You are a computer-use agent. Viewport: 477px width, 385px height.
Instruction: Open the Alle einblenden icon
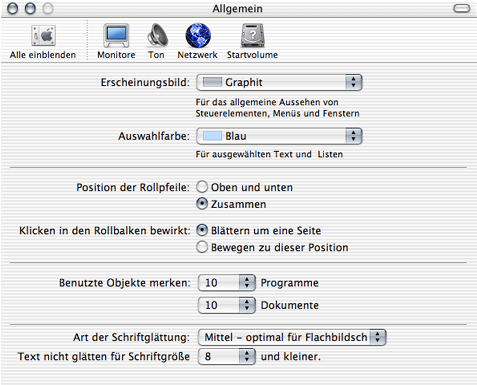[43, 35]
